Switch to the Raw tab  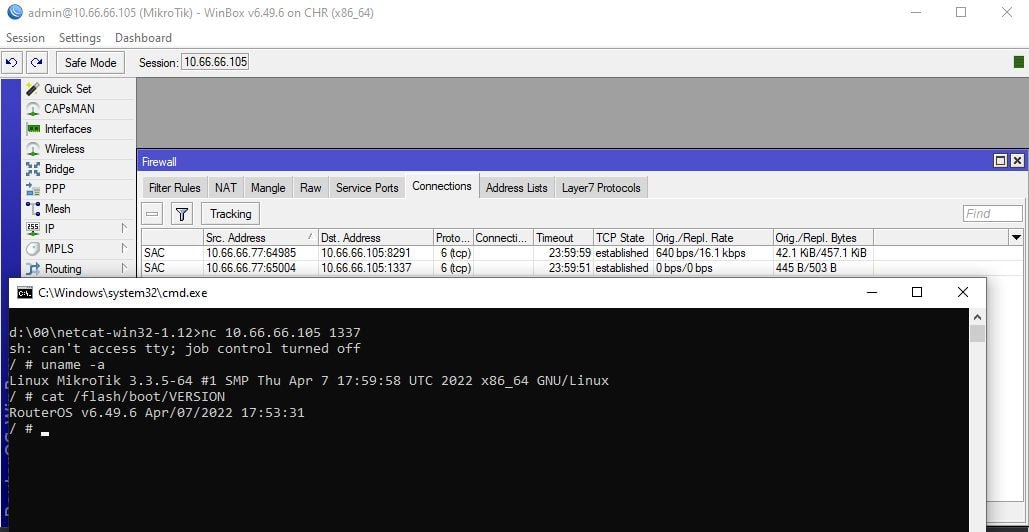(x=310, y=188)
